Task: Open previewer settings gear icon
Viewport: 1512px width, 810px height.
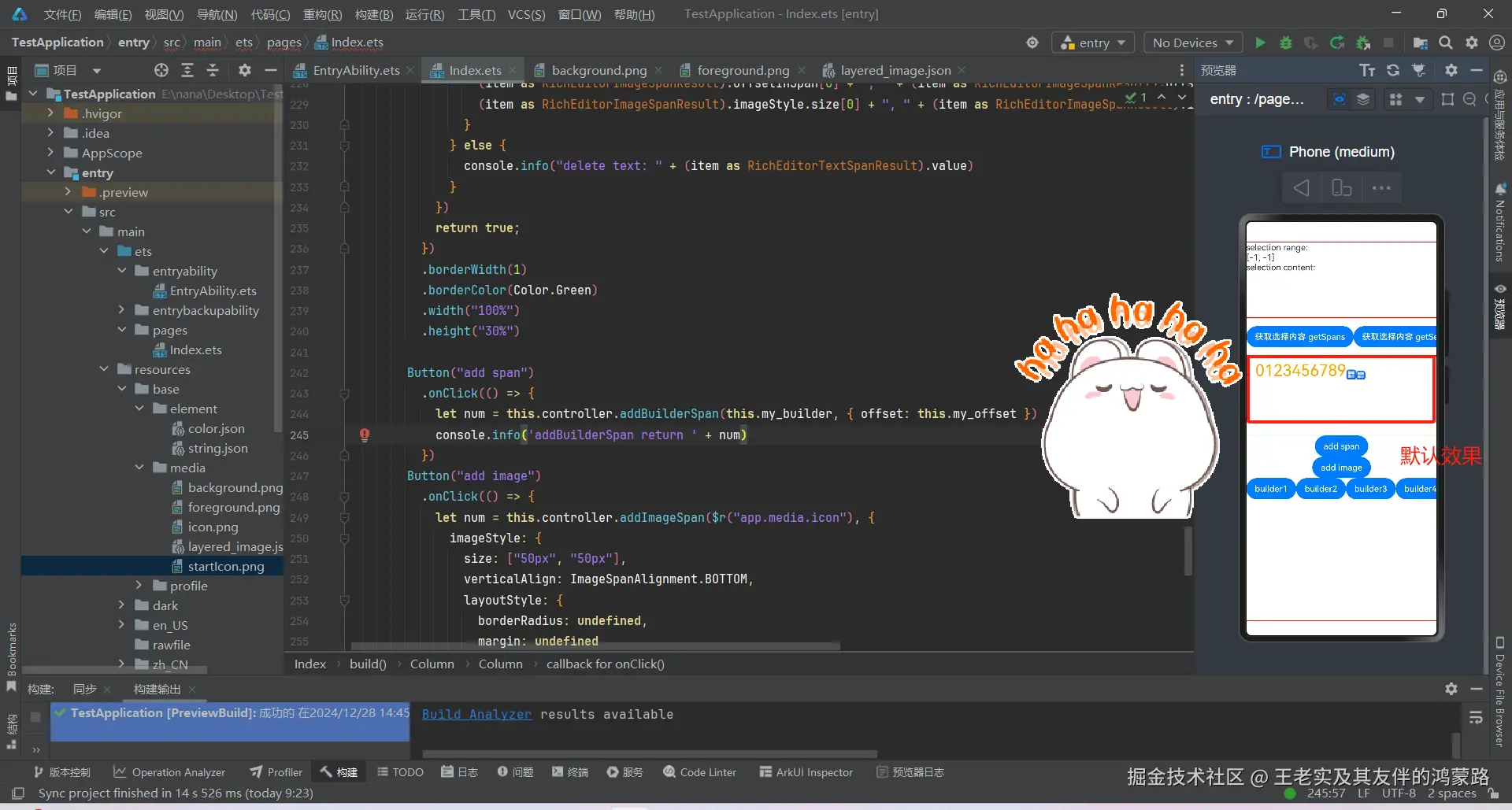Action: [1451, 69]
